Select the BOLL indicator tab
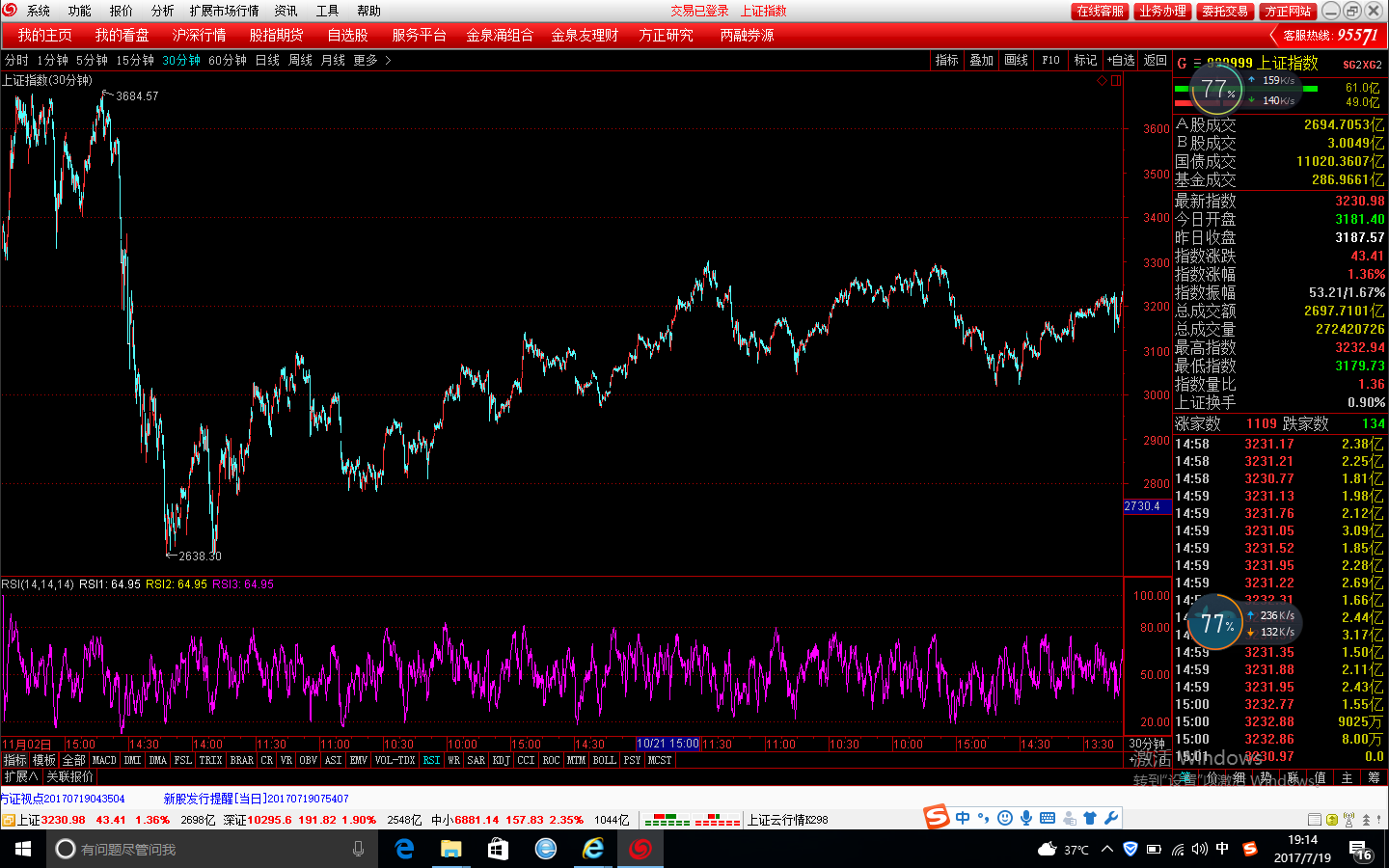 [x=604, y=760]
